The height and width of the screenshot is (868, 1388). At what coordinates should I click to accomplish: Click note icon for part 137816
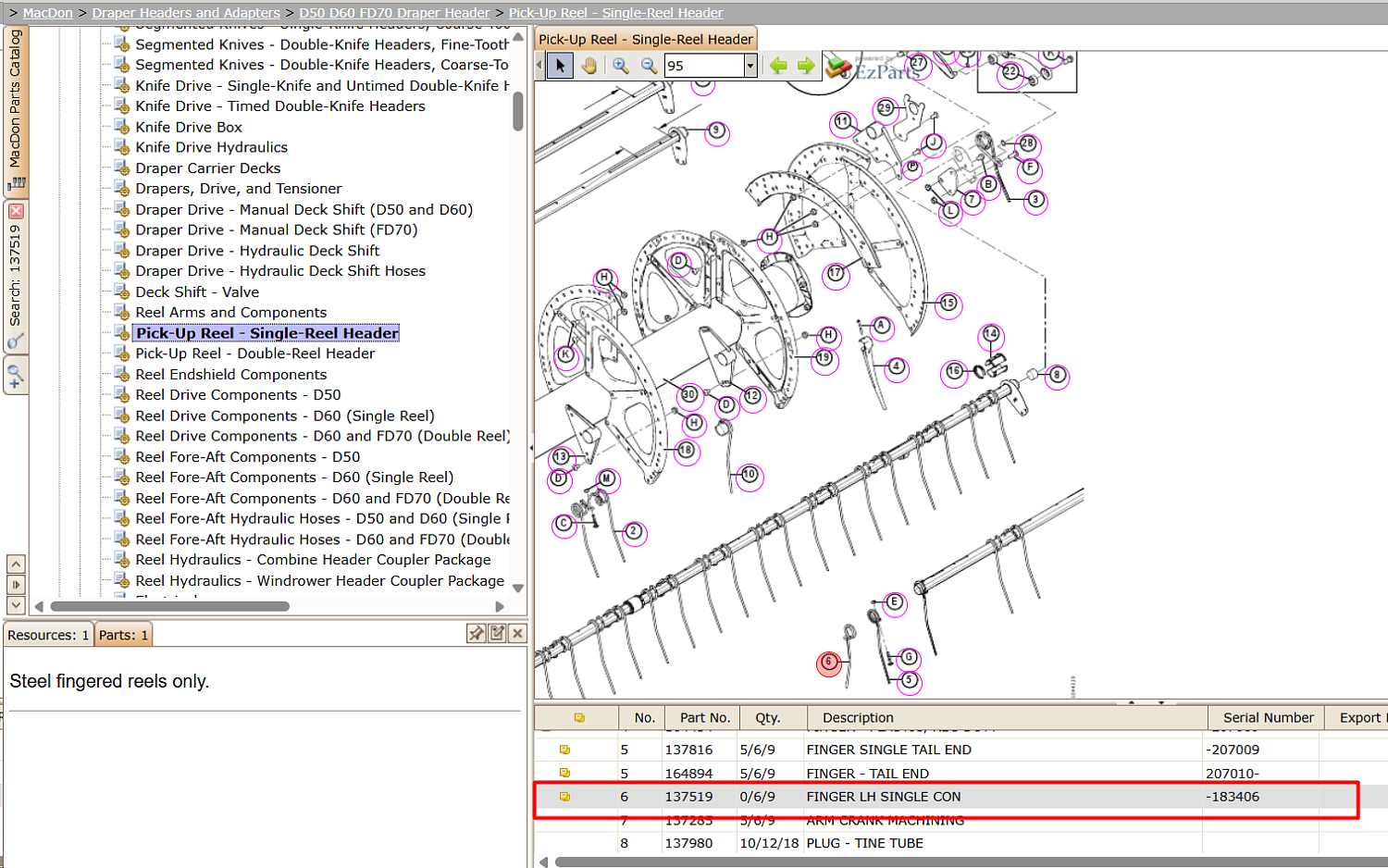click(564, 750)
